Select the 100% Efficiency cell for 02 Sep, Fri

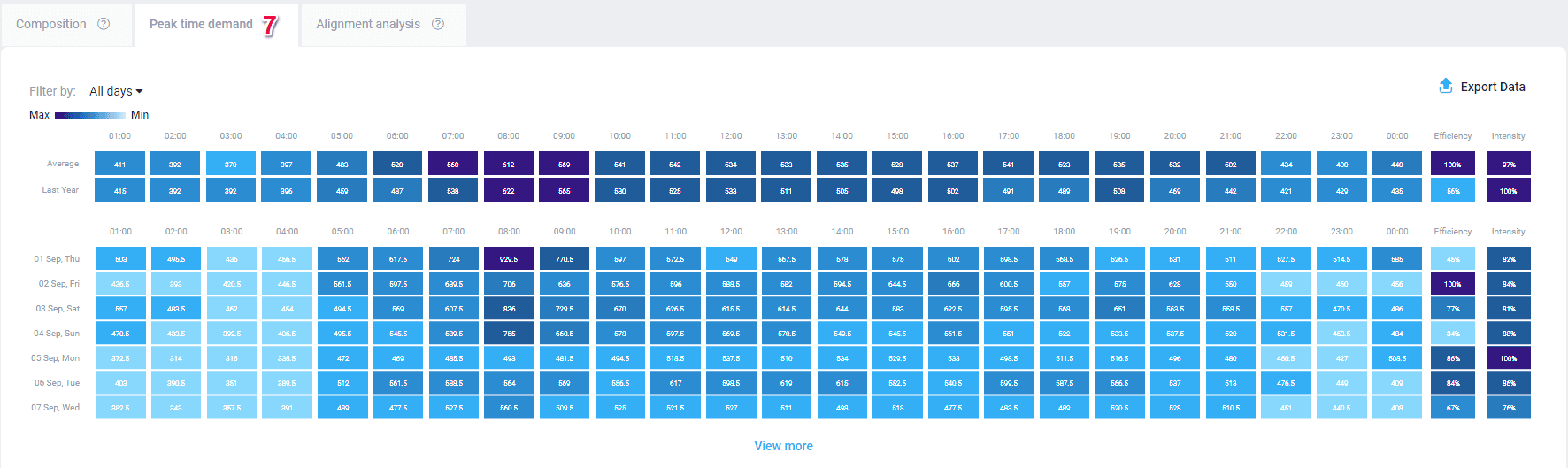click(1452, 284)
